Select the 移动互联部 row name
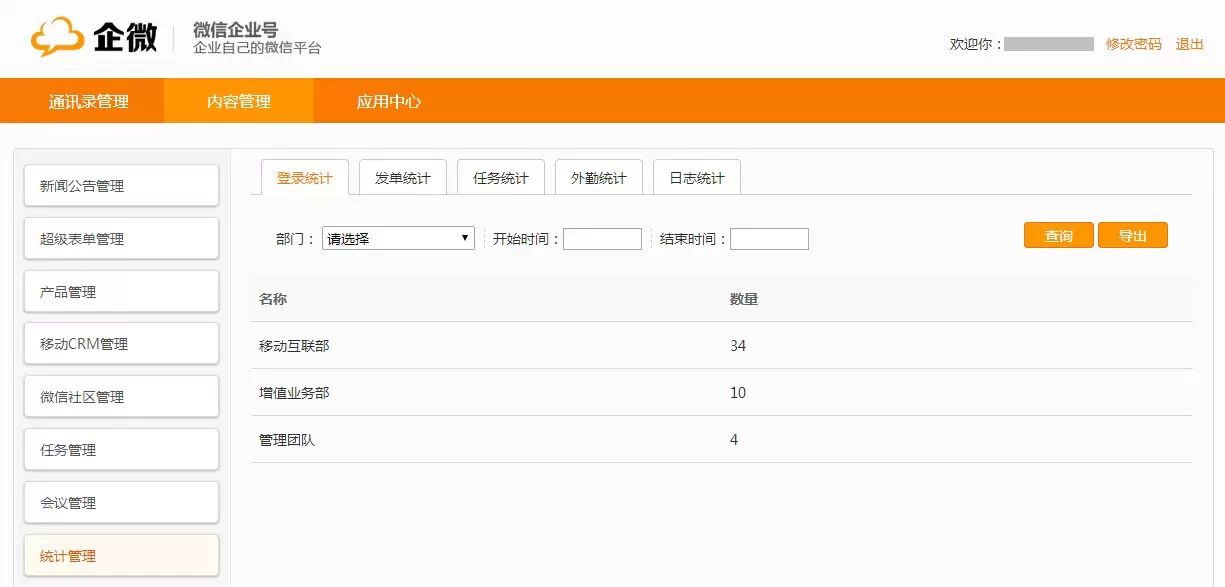 pos(294,346)
